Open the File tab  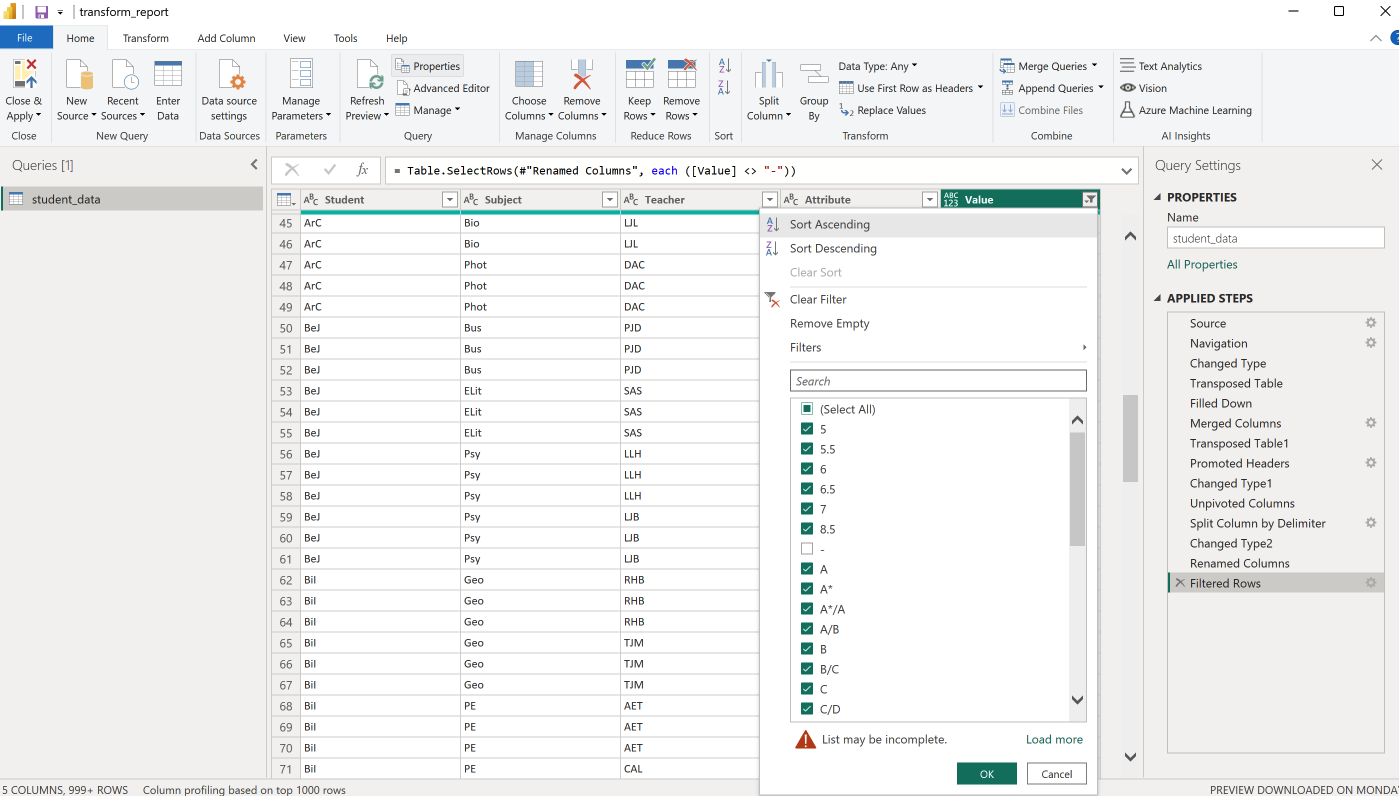25,38
